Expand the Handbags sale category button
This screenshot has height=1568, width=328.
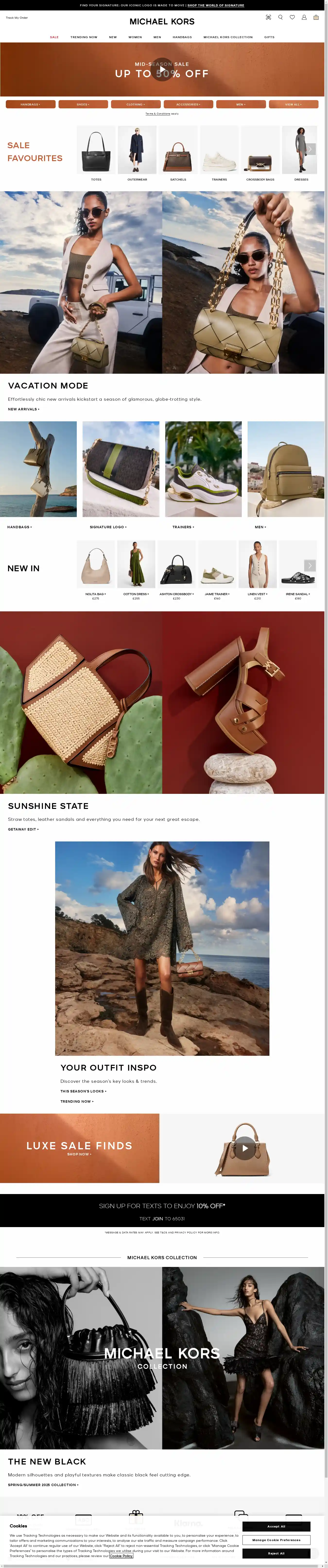[30, 104]
